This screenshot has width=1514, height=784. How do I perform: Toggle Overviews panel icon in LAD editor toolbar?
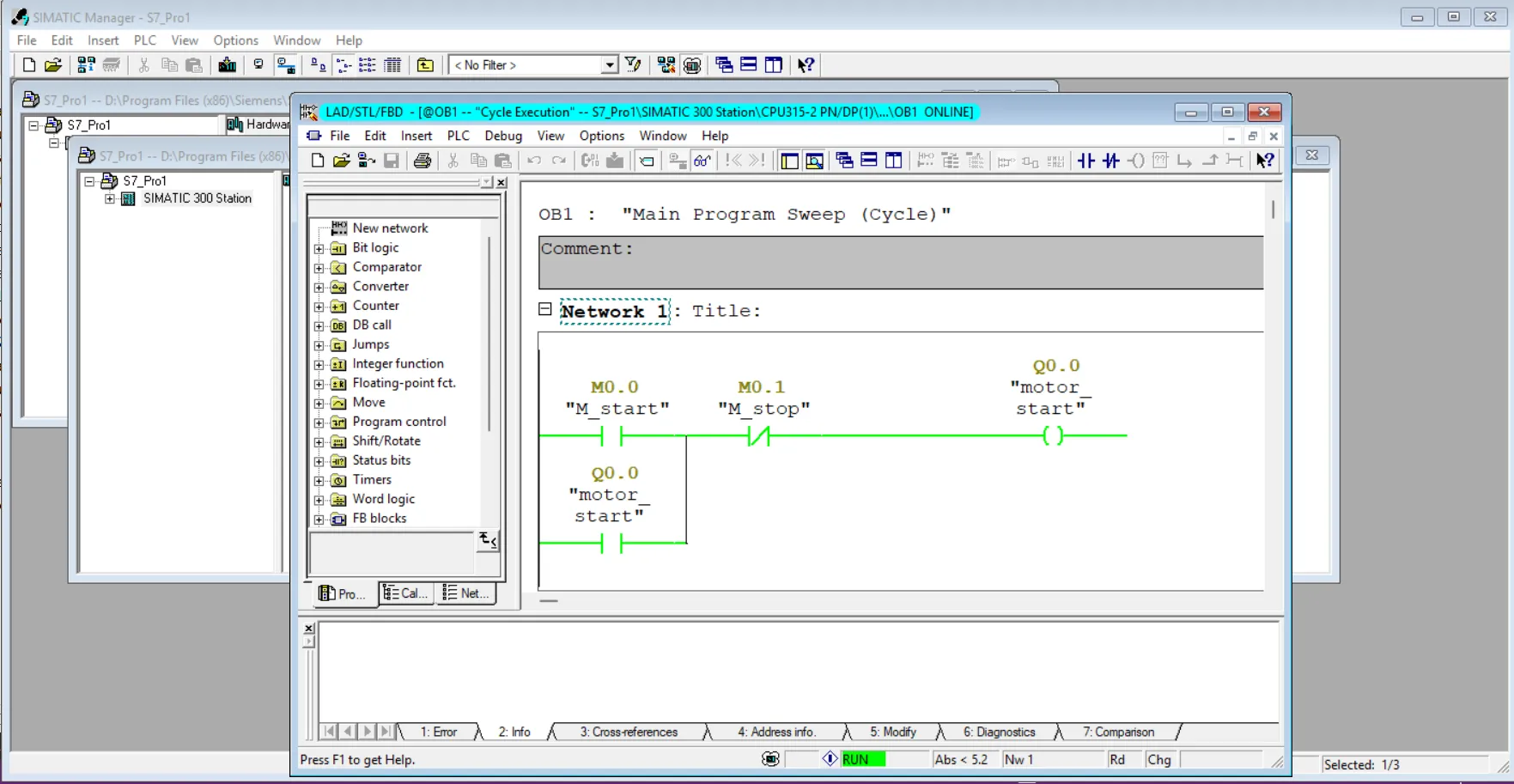789,161
